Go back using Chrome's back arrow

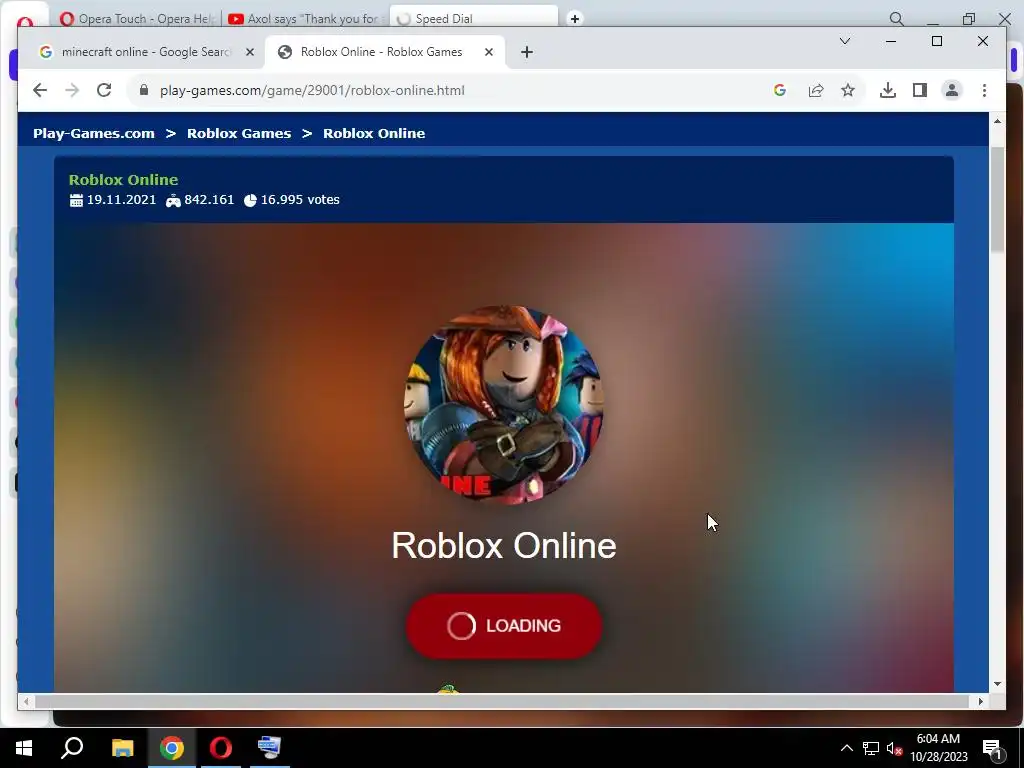[40, 90]
